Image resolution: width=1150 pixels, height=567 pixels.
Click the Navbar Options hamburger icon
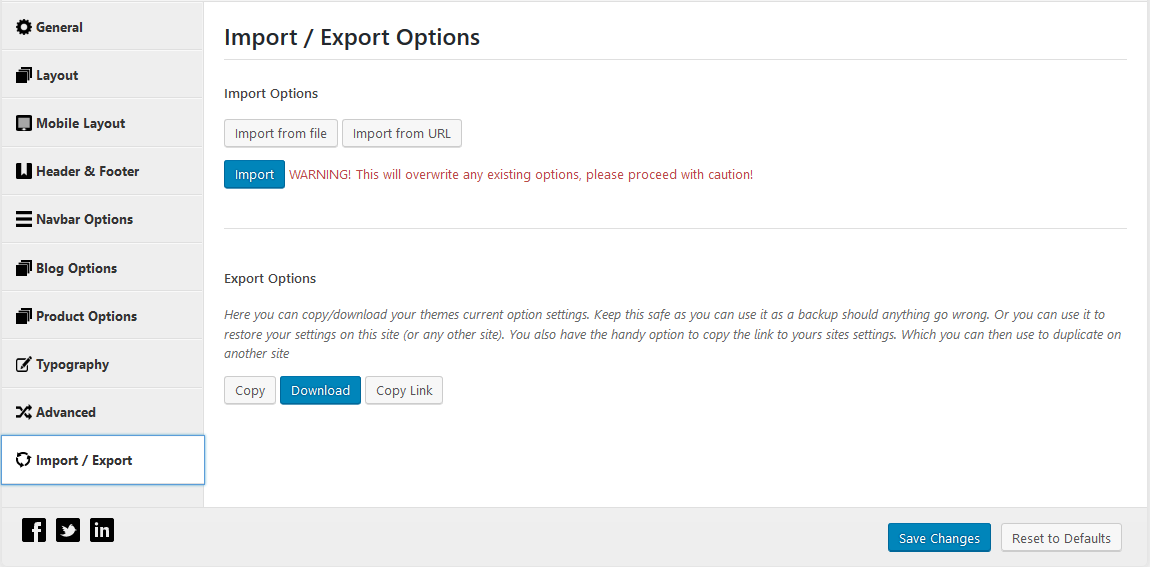pos(23,219)
